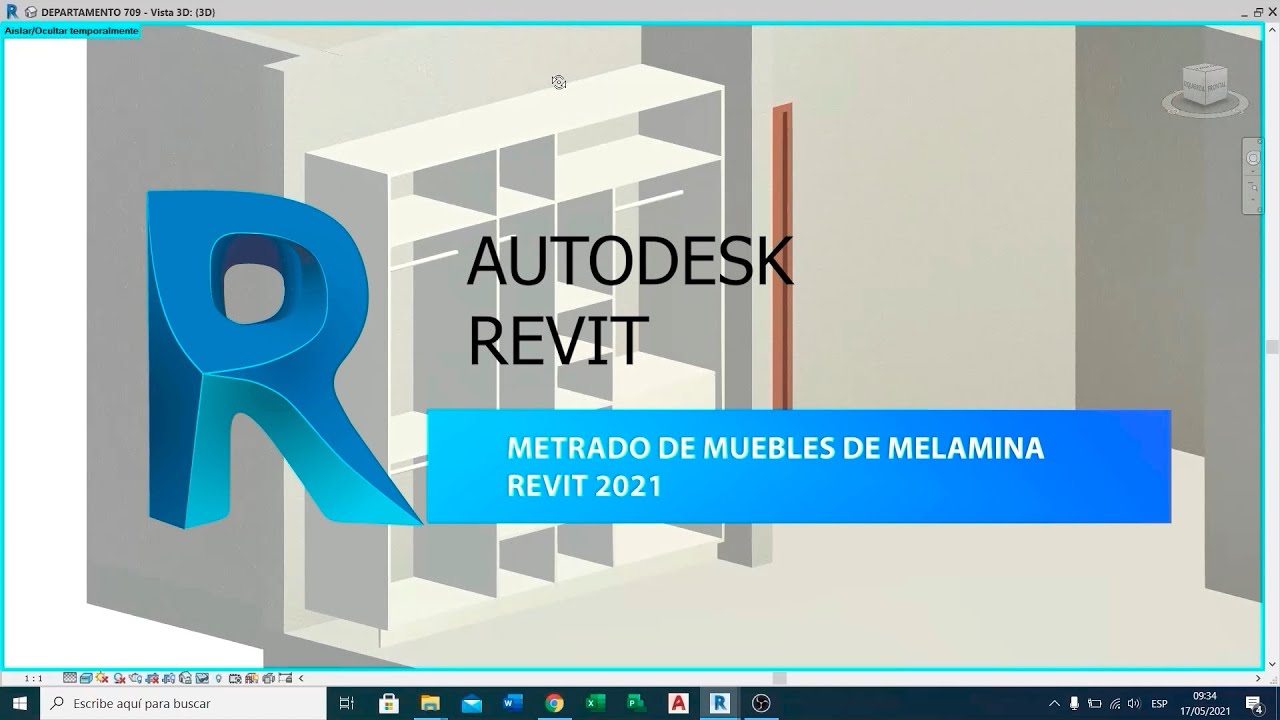This screenshot has width=1280, height=720.
Task: Open the Show Rendering Dialog icon
Action: tap(135, 678)
